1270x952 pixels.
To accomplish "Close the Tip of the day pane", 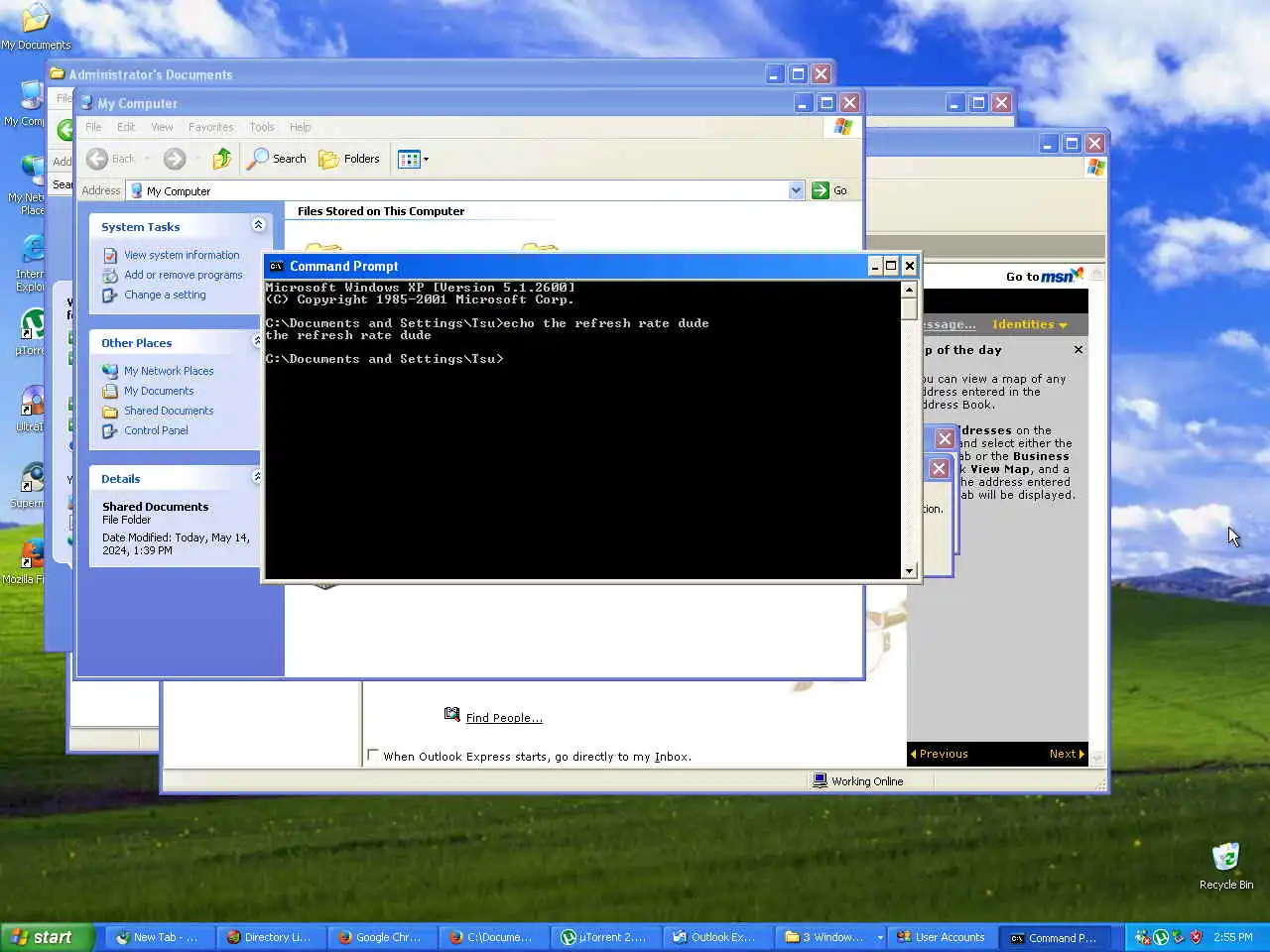I will [1079, 350].
